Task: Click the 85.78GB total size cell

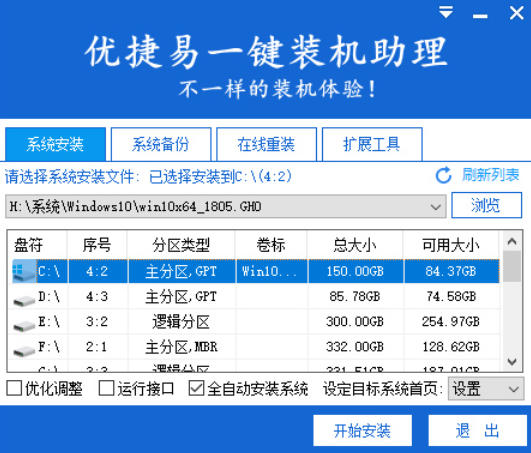Action: pyautogui.click(x=355, y=297)
